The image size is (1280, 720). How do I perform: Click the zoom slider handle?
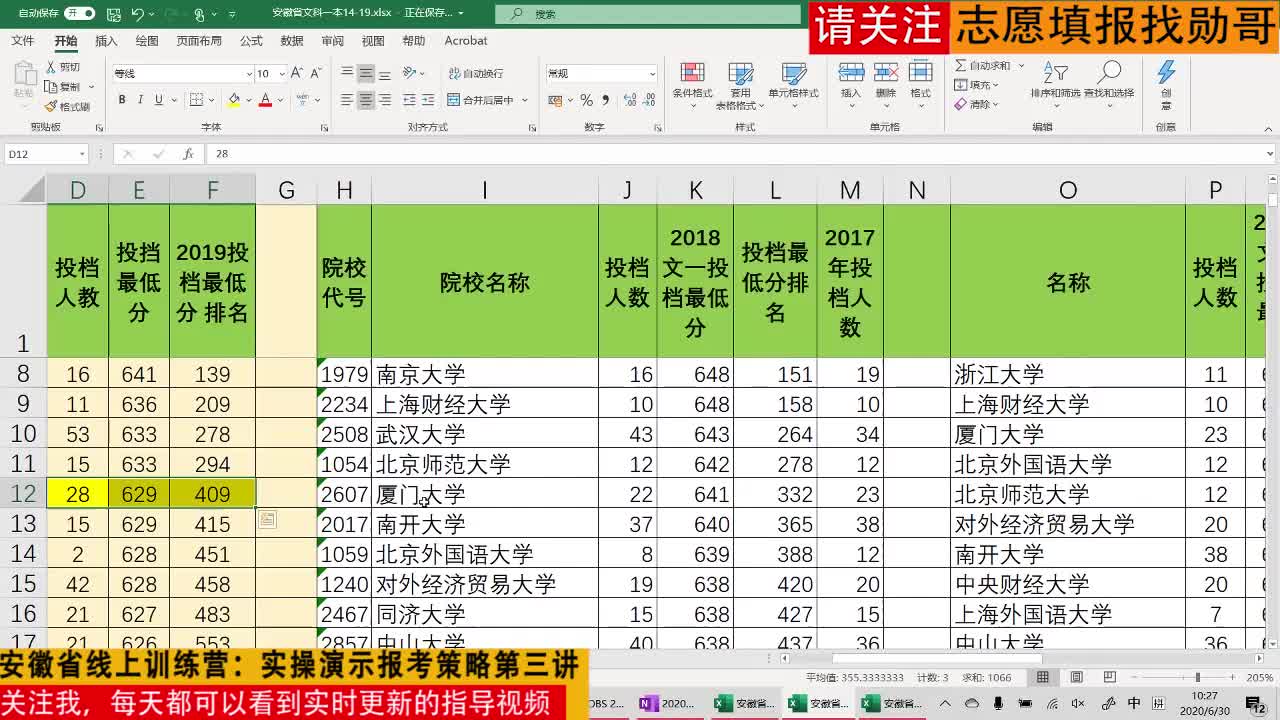click(x=1197, y=678)
